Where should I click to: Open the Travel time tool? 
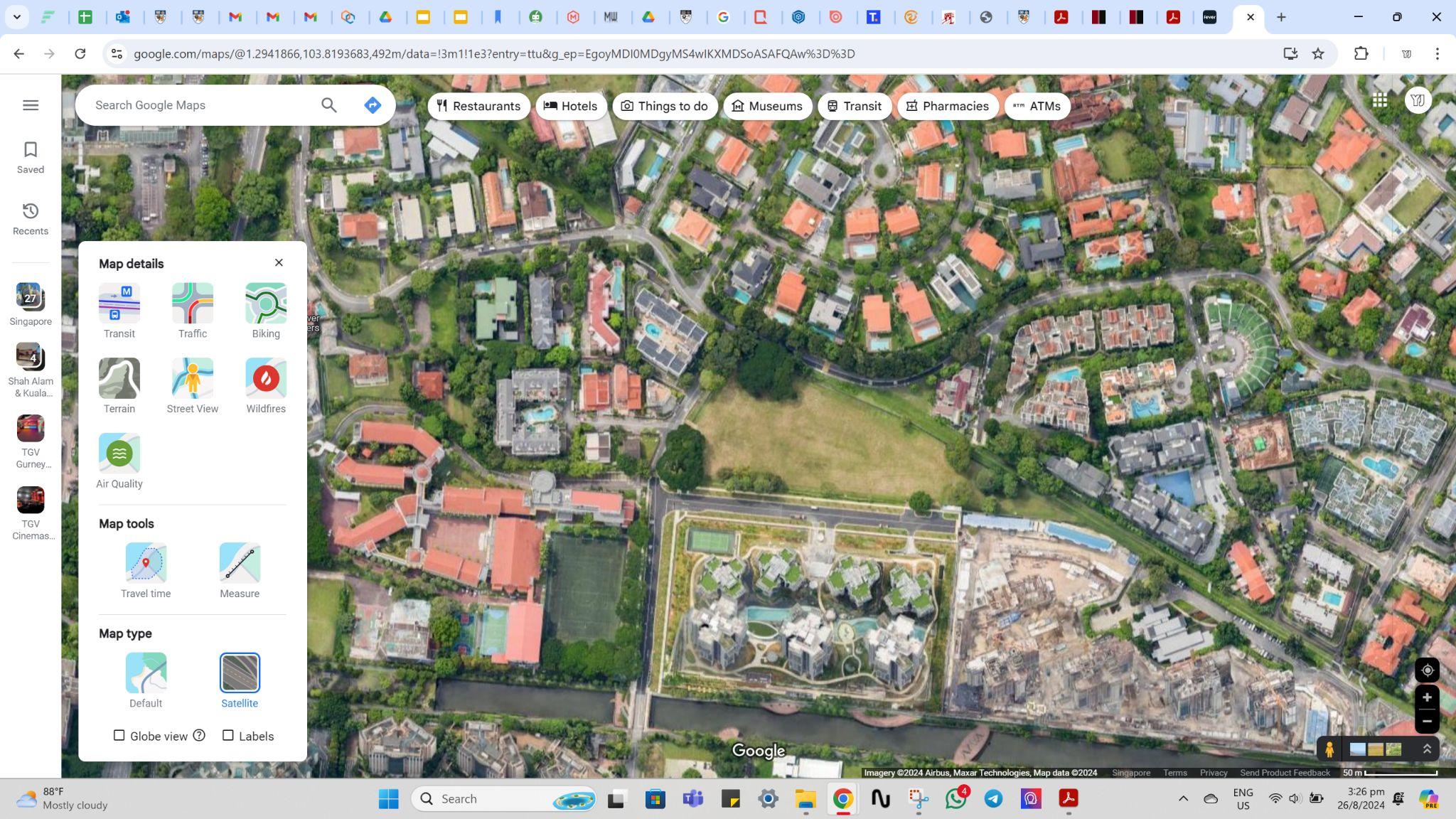tap(146, 563)
